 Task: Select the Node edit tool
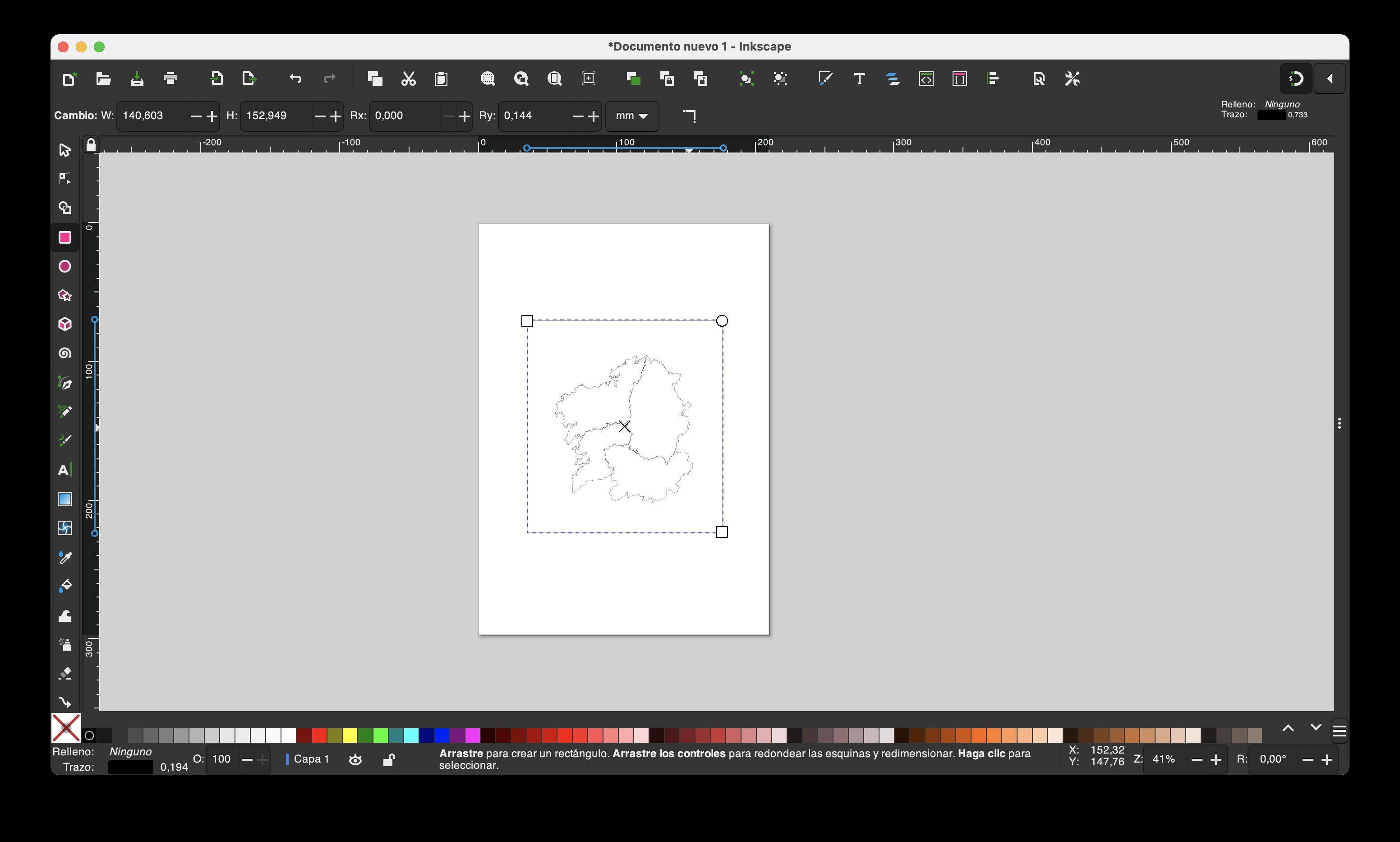pyautogui.click(x=64, y=179)
